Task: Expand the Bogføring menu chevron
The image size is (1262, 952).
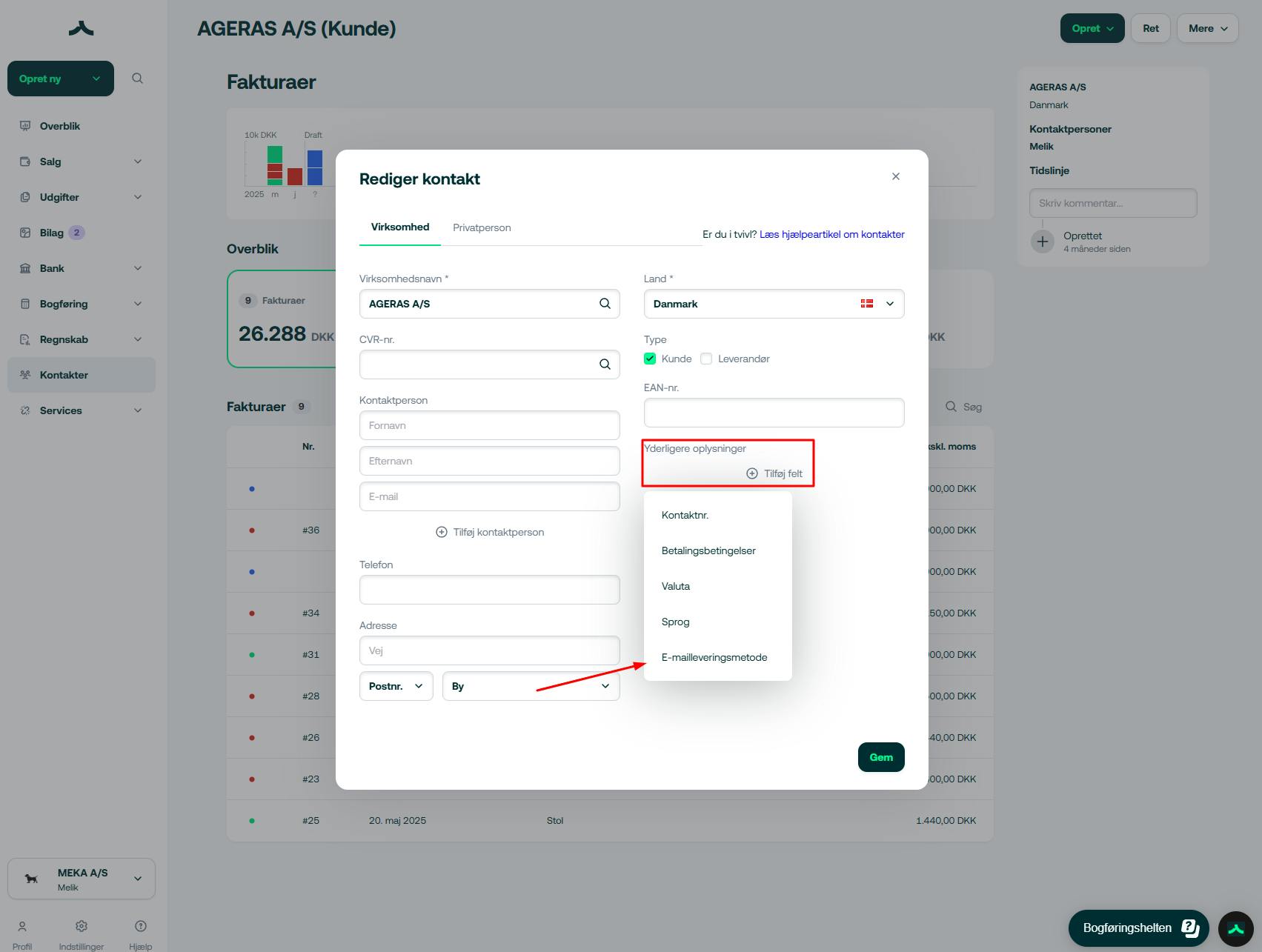Action: click(138, 304)
